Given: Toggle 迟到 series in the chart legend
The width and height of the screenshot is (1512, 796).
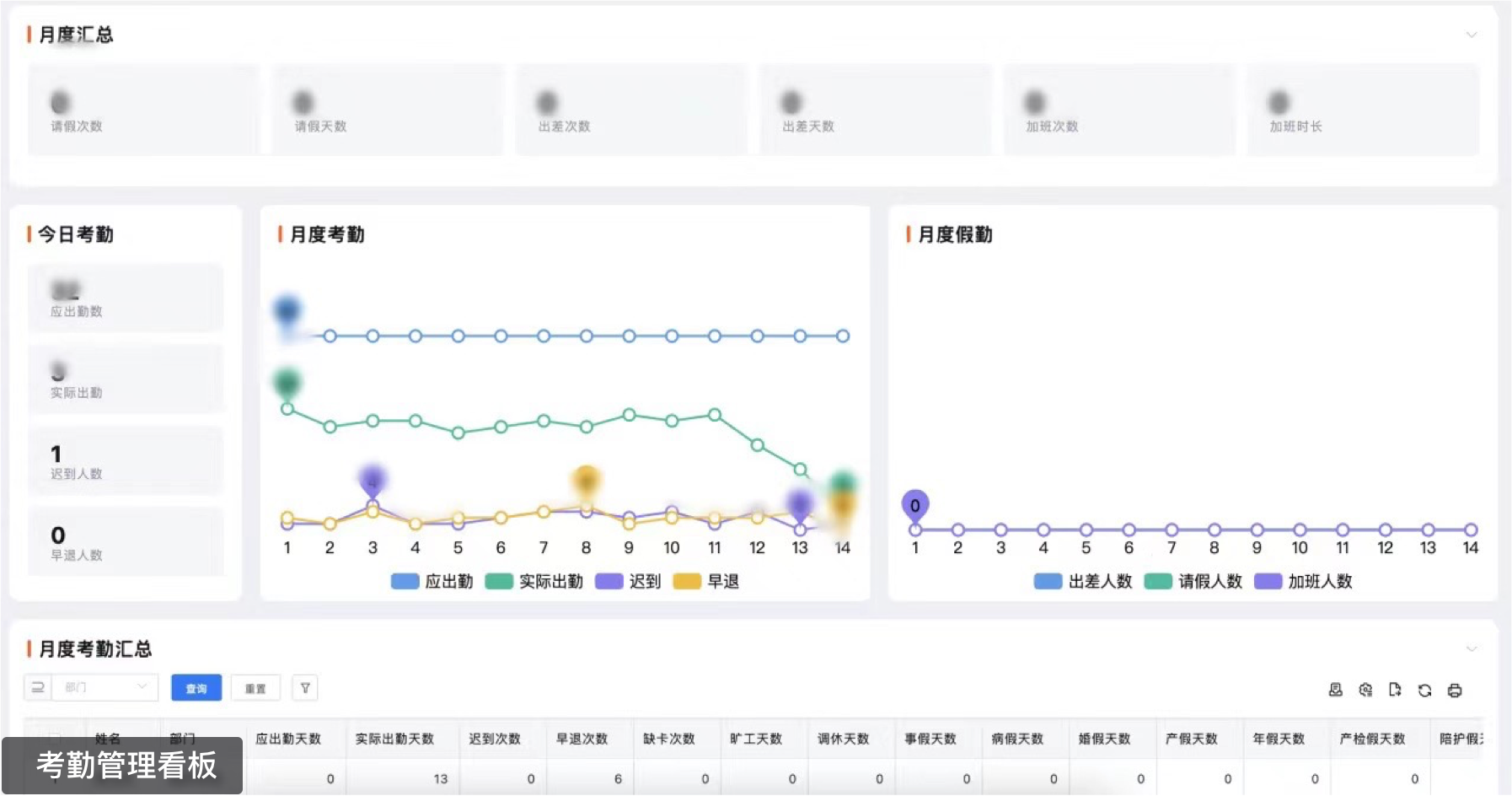Looking at the screenshot, I should click(x=629, y=581).
